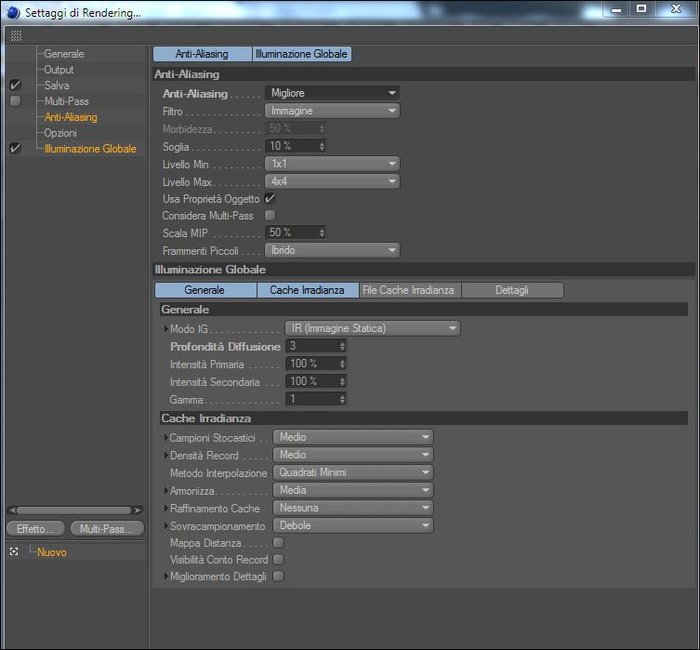This screenshot has width=700, height=650.
Task: Toggle the Salva checkbox
Action: (15, 85)
